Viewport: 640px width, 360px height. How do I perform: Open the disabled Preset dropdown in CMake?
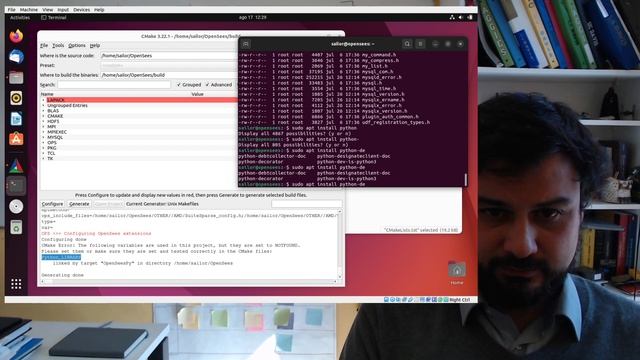[169, 65]
